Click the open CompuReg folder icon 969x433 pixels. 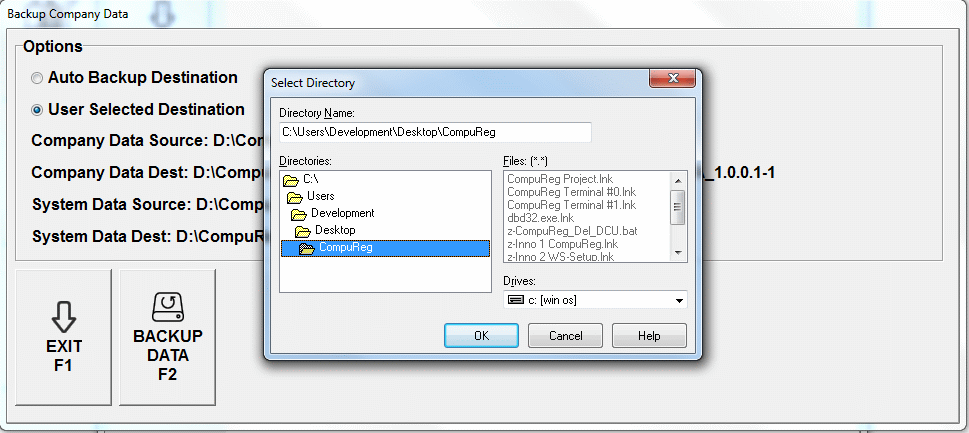(x=308, y=248)
